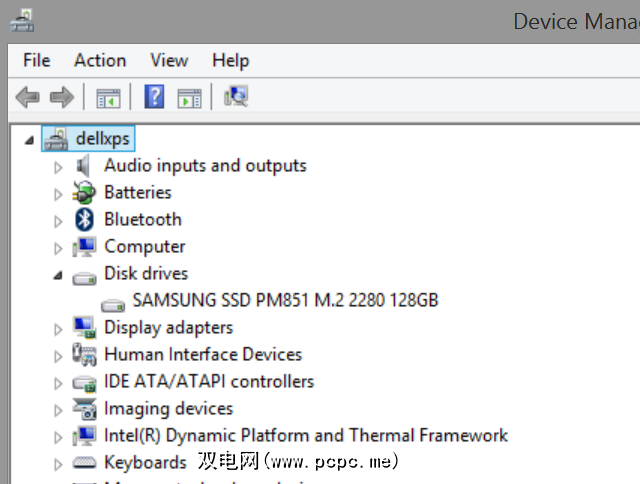Image resolution: width=640 pixels, height=484 pixels.
Task: Collapse the Disk drives node
Action: (x=58, y=275)
